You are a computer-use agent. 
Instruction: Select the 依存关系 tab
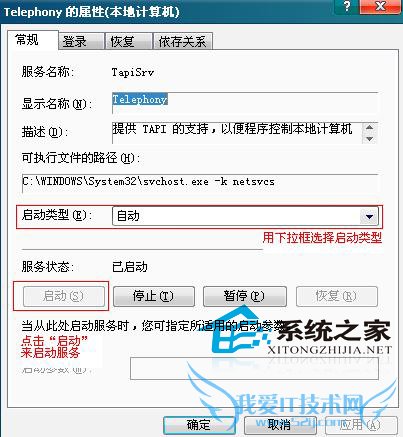pyautogui.click(x=182, y=42)
